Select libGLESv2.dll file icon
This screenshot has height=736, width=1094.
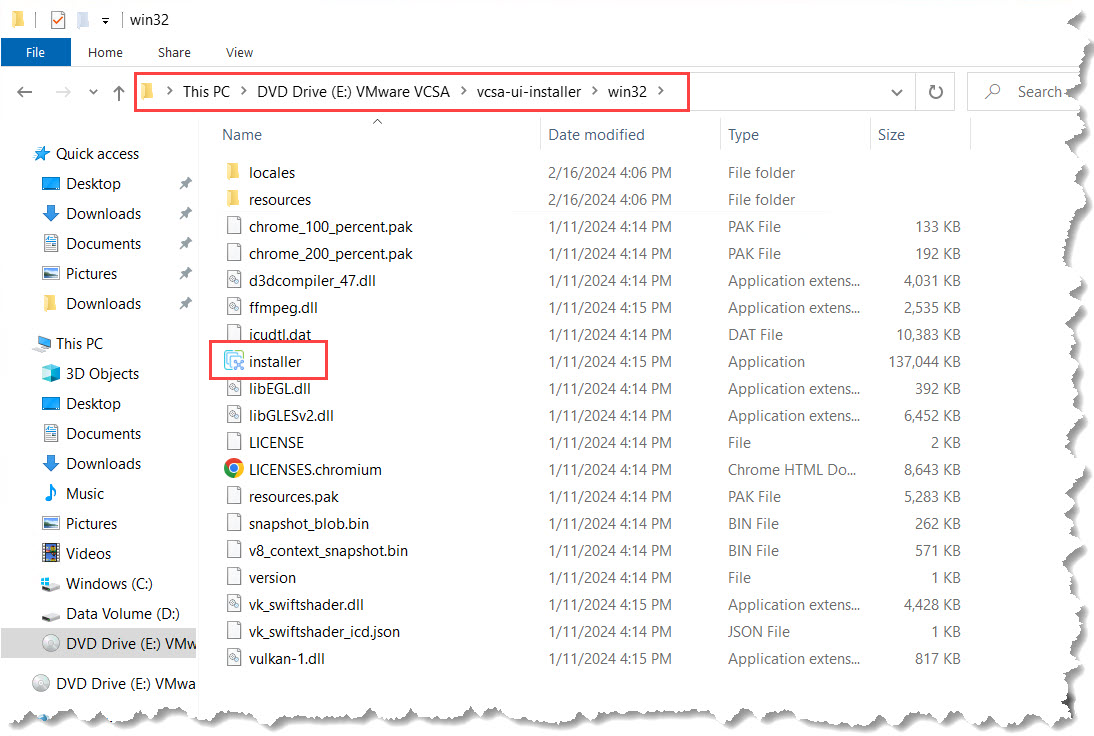click(x=234, y=415)
